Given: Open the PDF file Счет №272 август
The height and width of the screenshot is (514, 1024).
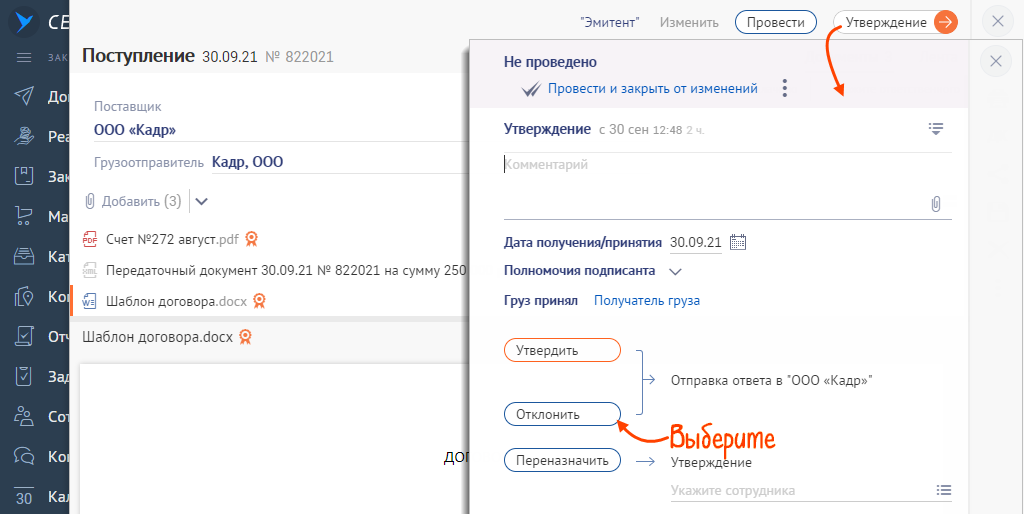Looking at the screenshot, I should tap(172, 239).
